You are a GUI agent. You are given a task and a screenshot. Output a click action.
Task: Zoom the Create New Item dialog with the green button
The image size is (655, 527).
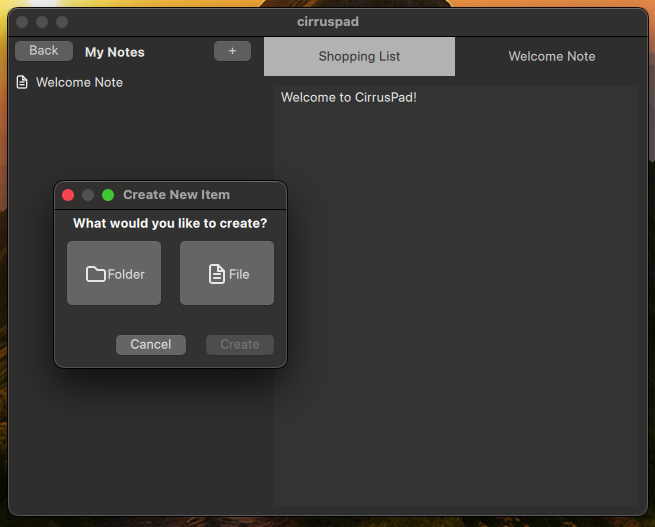coord(108,195)
